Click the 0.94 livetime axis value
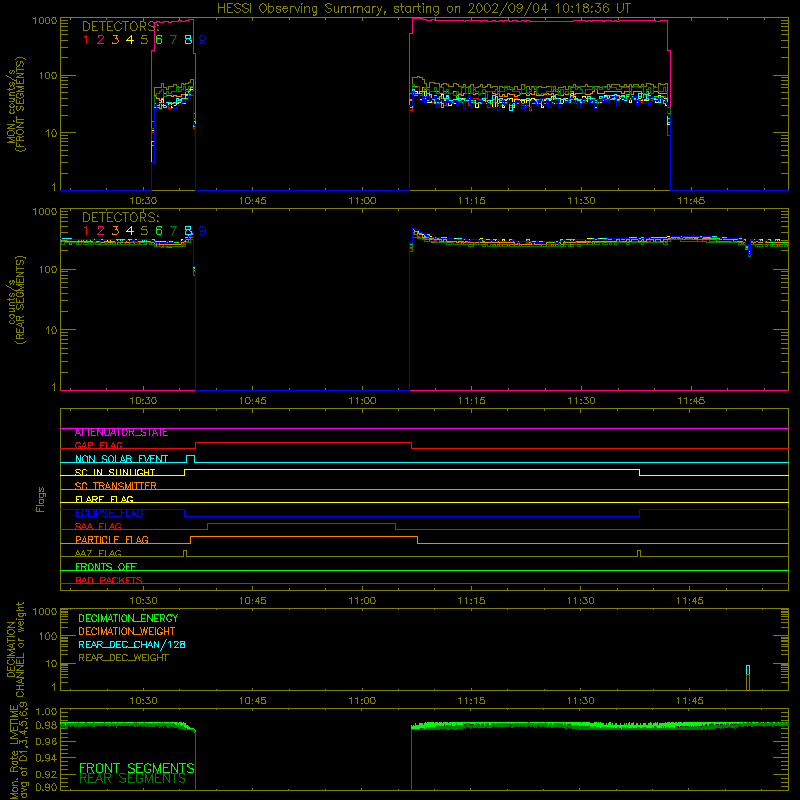The image size is (800, 800). 46,757
